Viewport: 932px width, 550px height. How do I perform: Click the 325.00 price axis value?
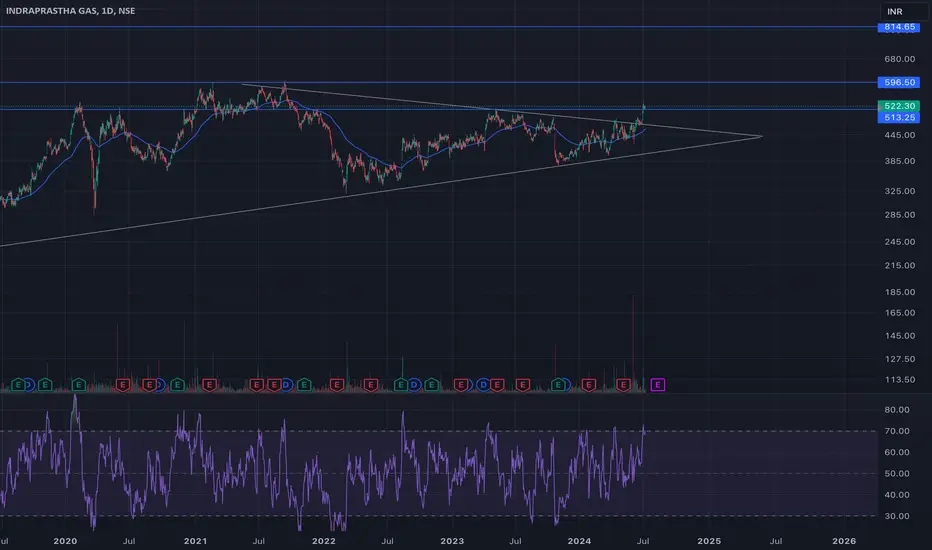click(x=899, y=191)
